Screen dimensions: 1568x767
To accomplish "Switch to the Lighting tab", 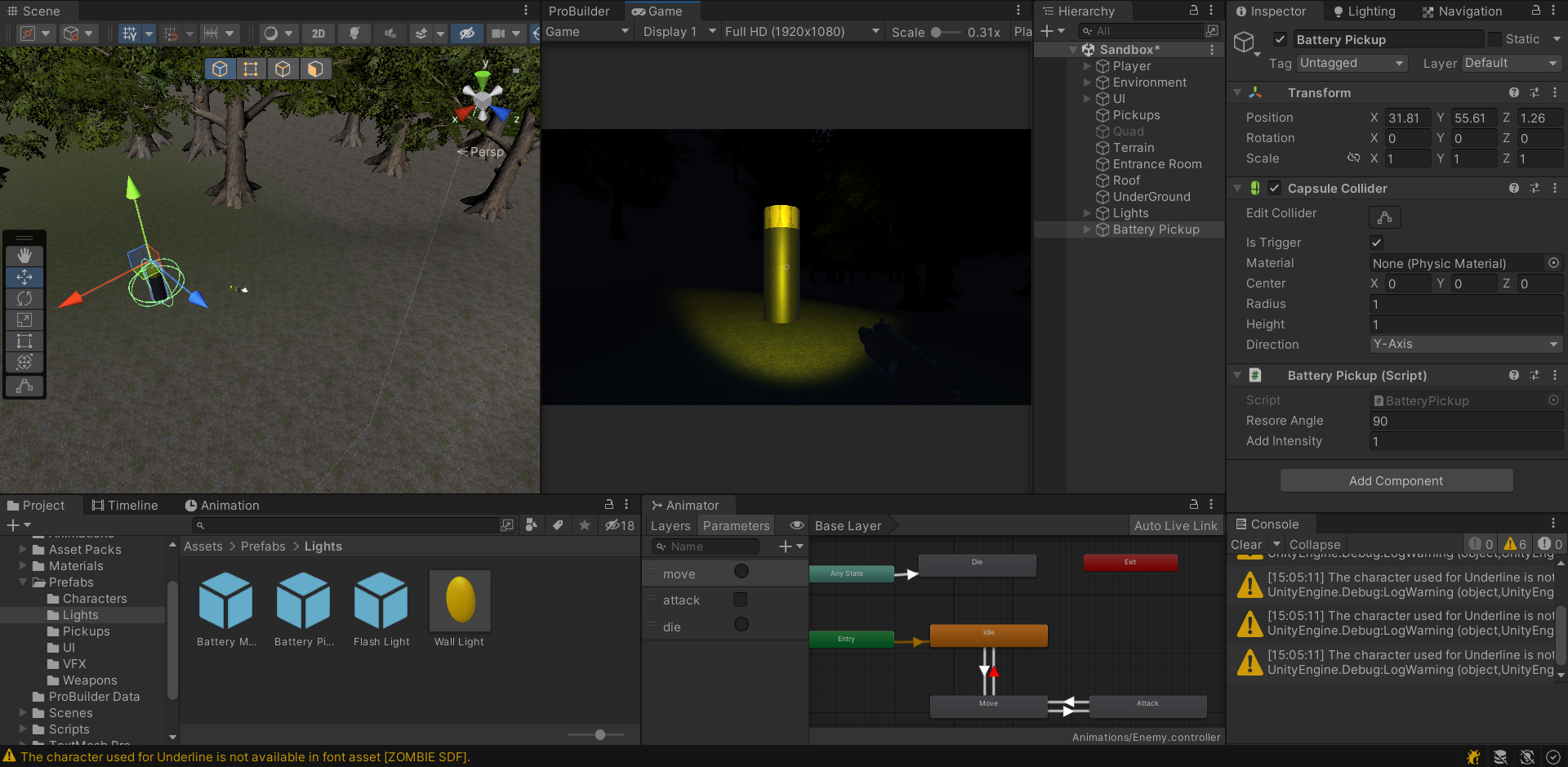I will (1364, 11).
